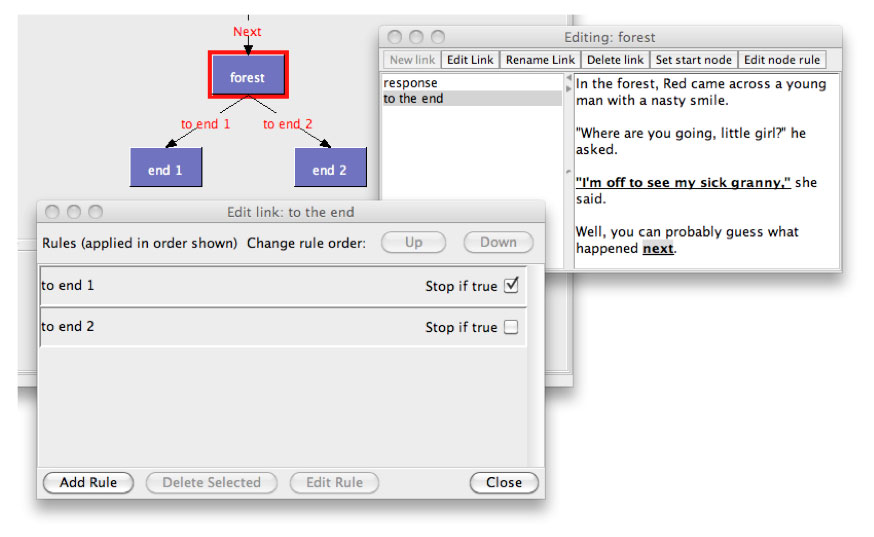Open Edit node rule
This screenshot has width=874, height=537.
(x=781, y=60)
